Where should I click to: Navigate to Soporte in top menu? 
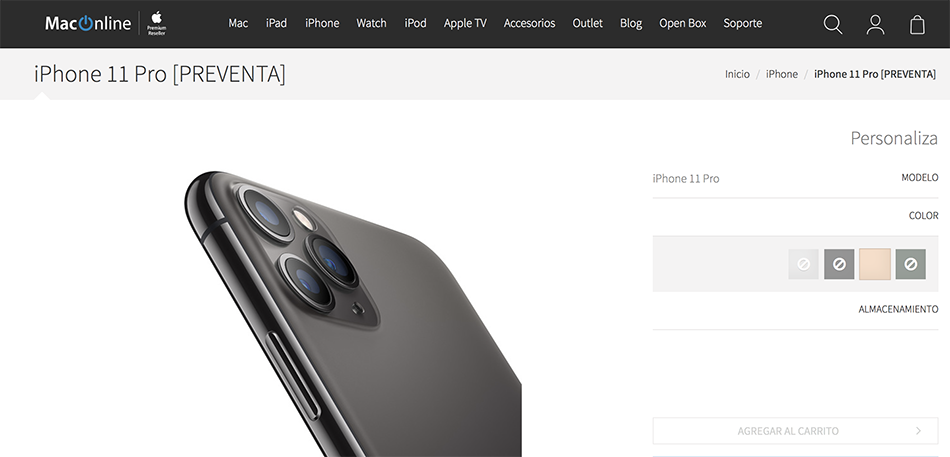point(743,23)
